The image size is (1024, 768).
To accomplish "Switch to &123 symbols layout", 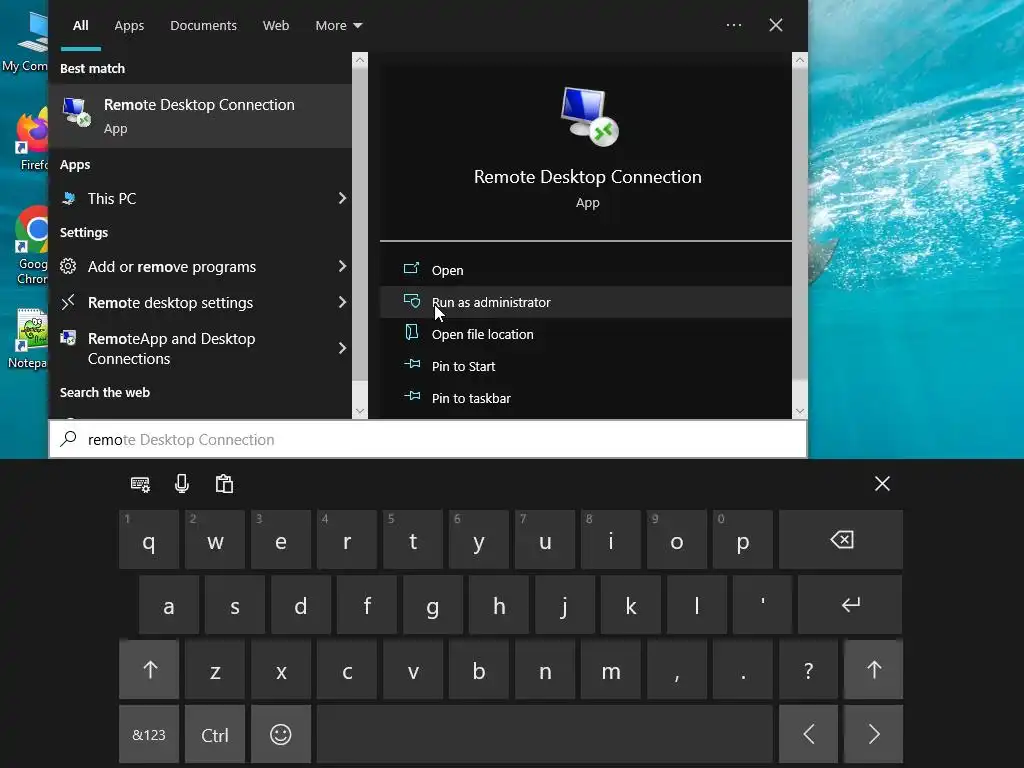I will [149, 734].
